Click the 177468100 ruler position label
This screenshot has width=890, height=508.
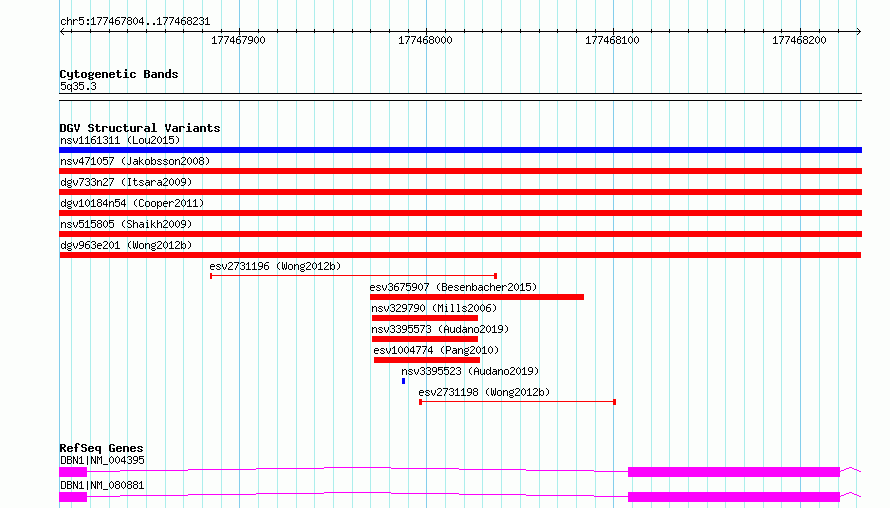click(x=612, y=40)
